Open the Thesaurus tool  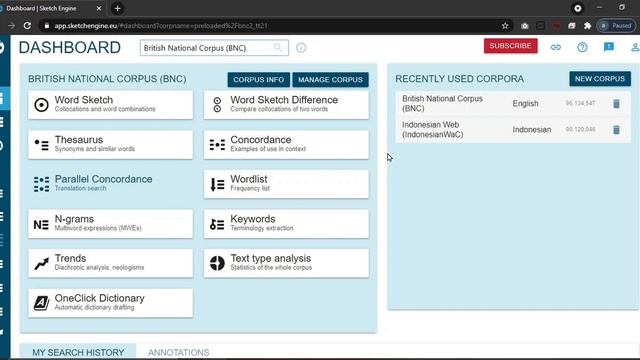pos(110,144)
